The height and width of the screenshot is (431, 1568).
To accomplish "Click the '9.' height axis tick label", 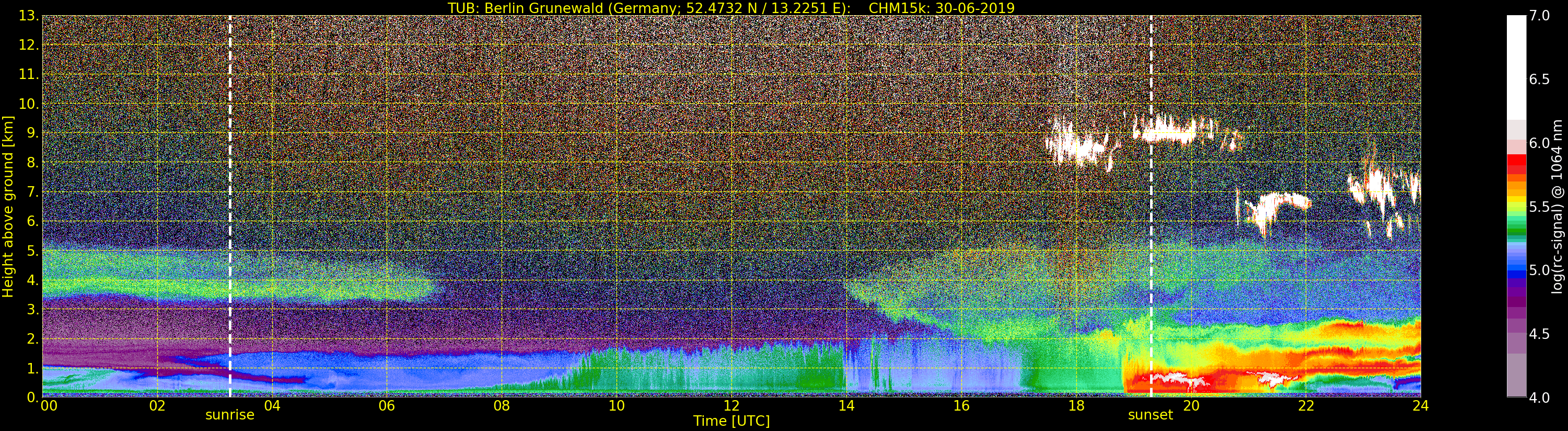I will (x=33, y=133).
